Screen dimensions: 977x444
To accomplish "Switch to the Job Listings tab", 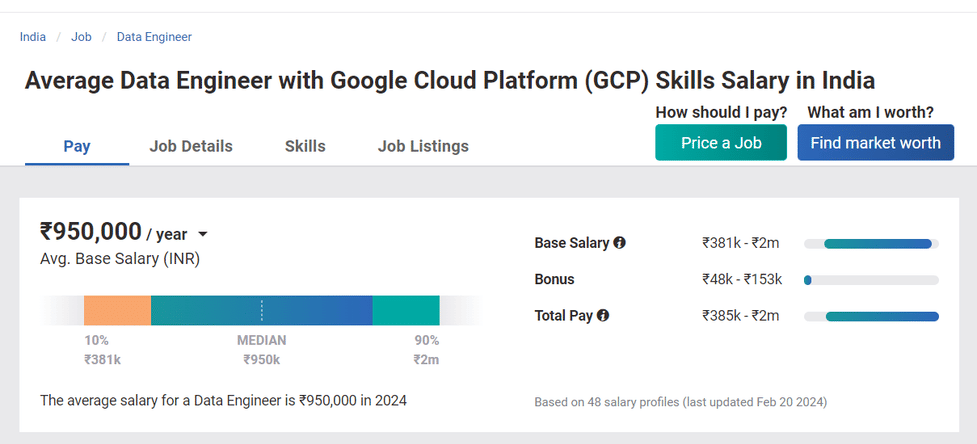I will coord(423,146).
